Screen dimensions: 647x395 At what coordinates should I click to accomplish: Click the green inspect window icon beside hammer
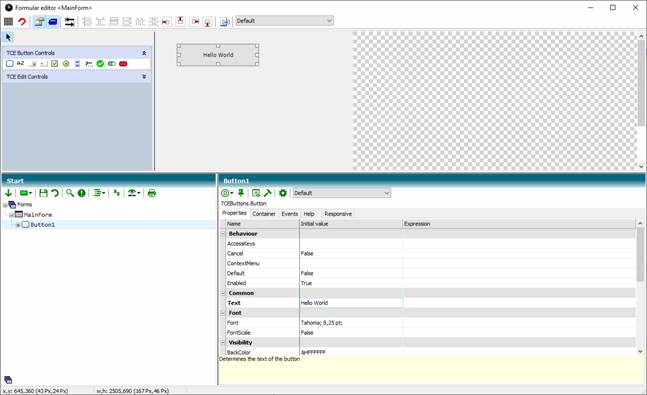(x=256, y=193)
